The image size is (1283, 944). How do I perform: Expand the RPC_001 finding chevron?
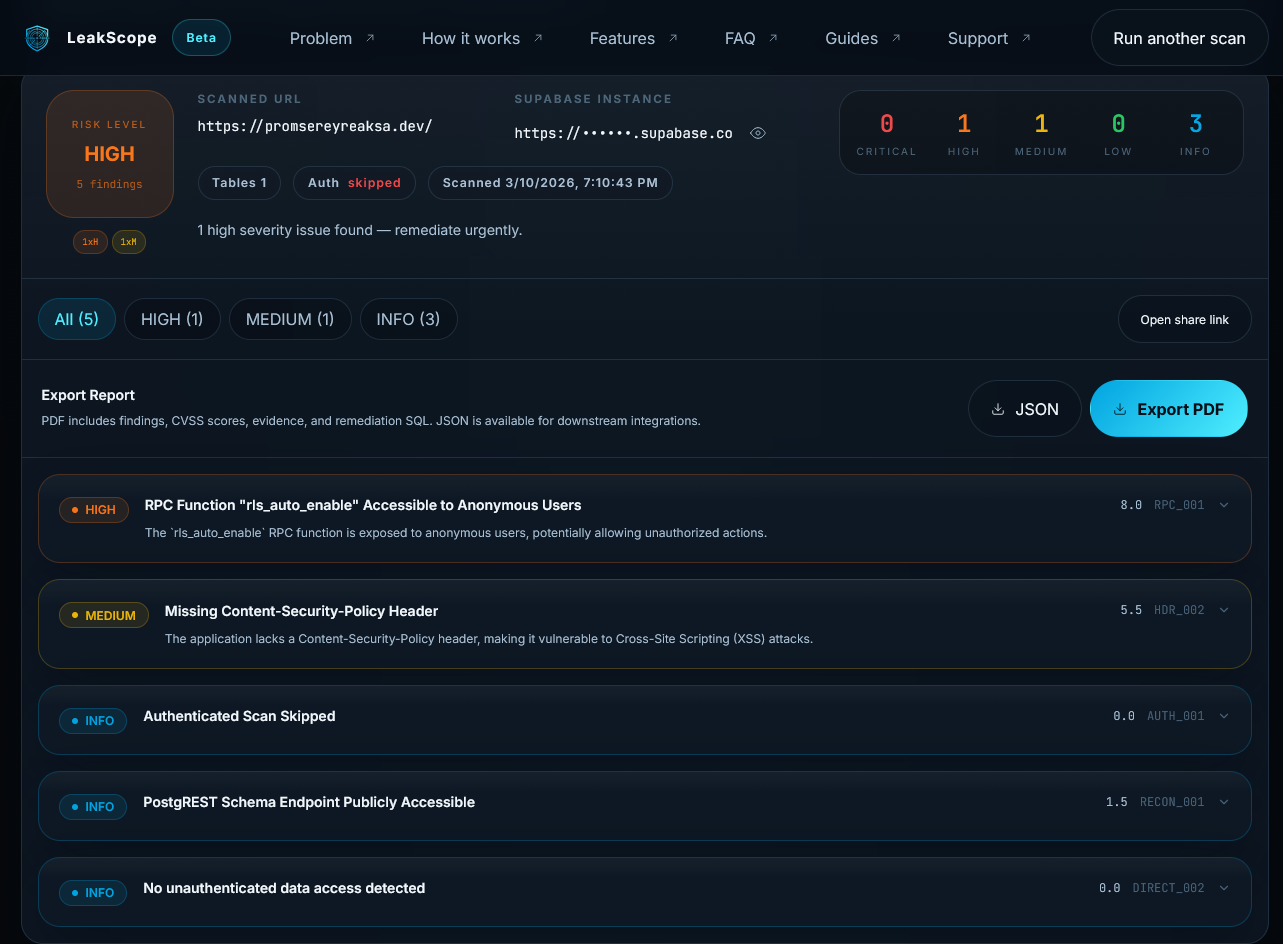click(1224, 505)
